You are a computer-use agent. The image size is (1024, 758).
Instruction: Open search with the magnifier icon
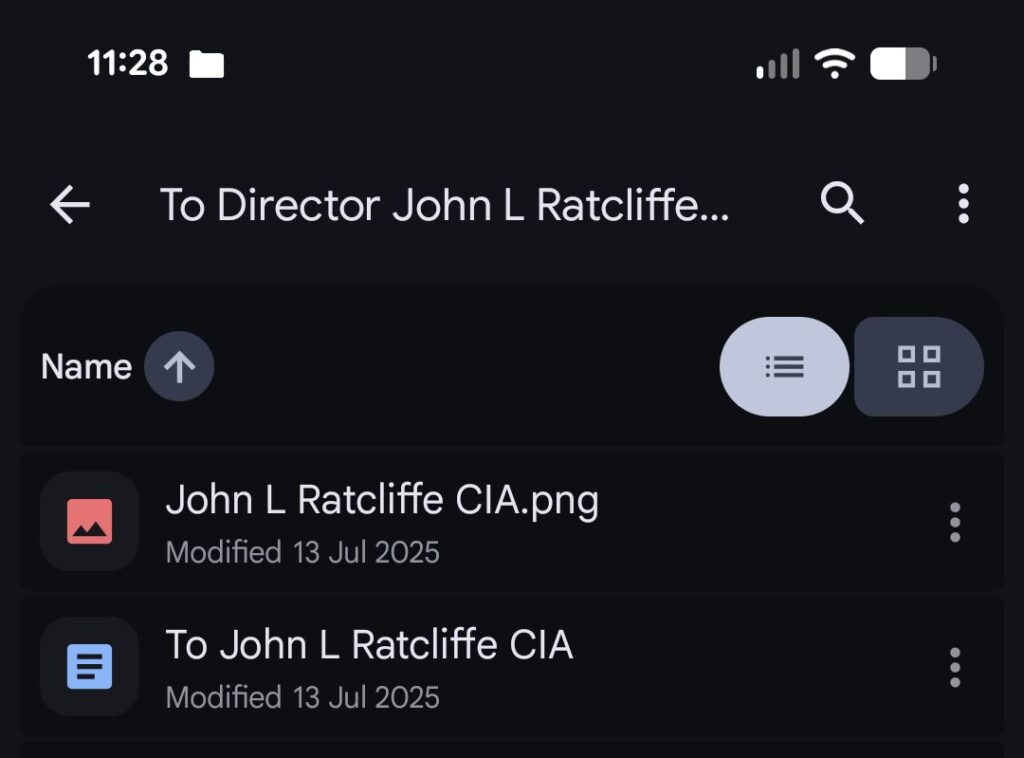tap(842, 204)
